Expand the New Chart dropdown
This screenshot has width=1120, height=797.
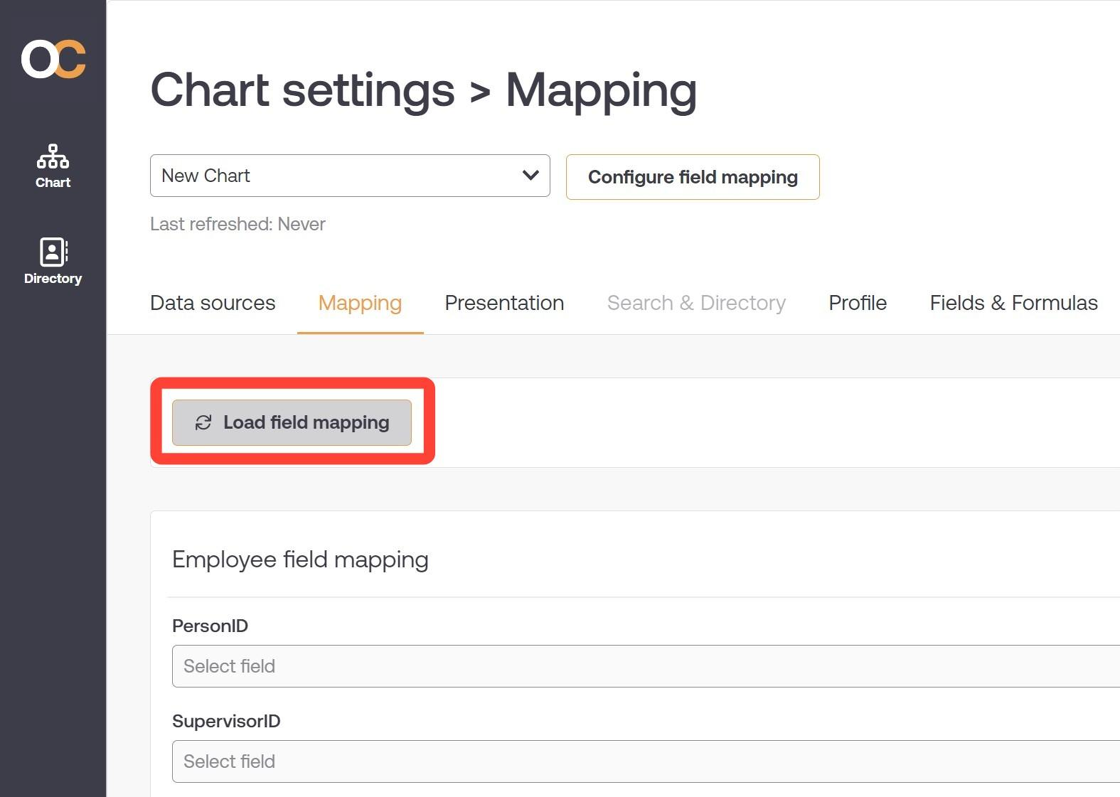point(349,176)
